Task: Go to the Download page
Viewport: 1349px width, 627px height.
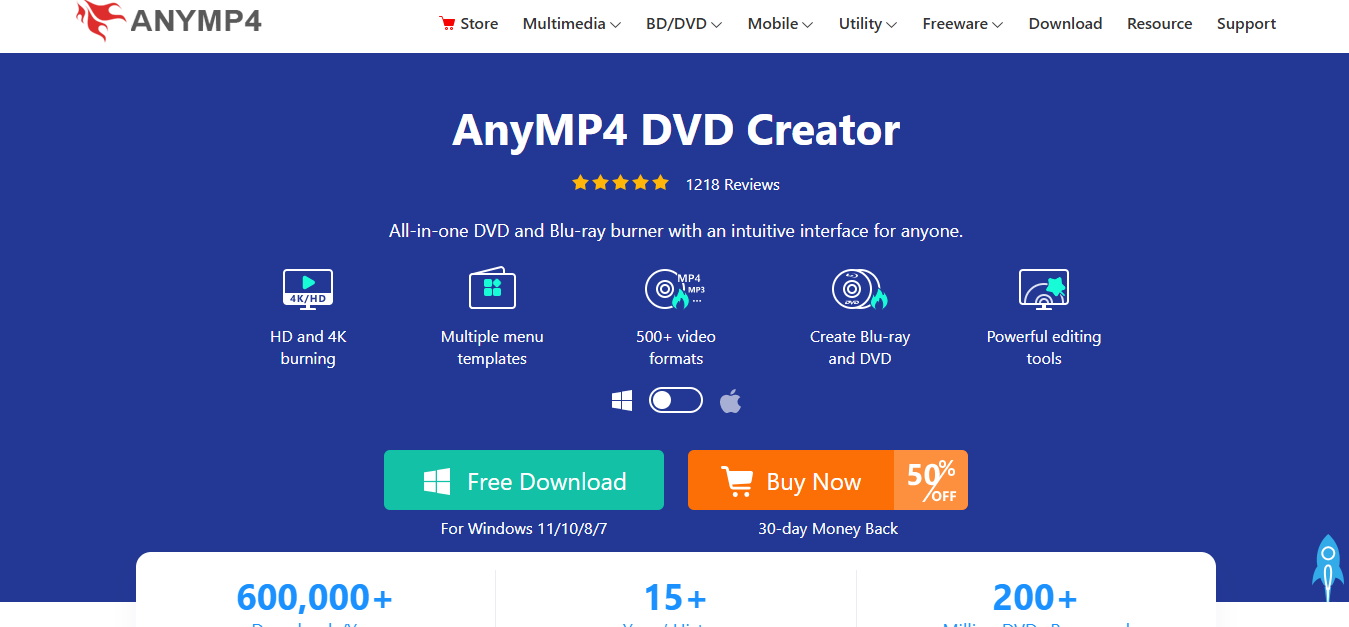Action: tap(1065, 24)
